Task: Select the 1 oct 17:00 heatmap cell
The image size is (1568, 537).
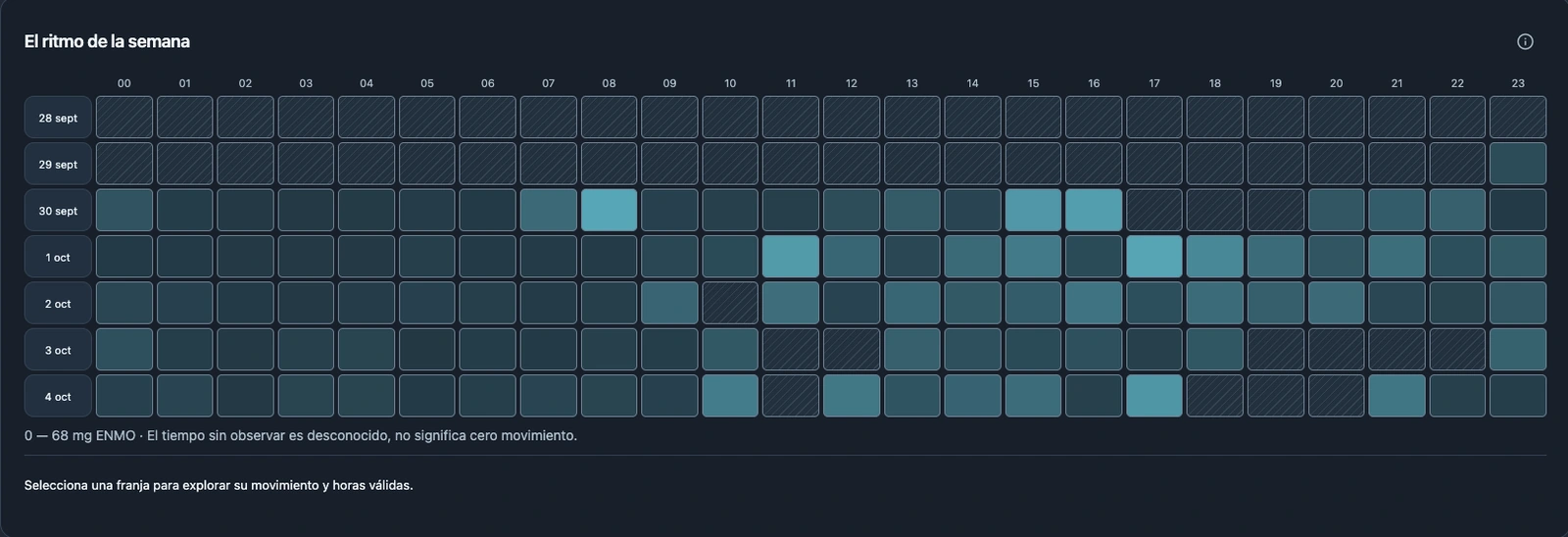Action: (x=1154, y=257)
